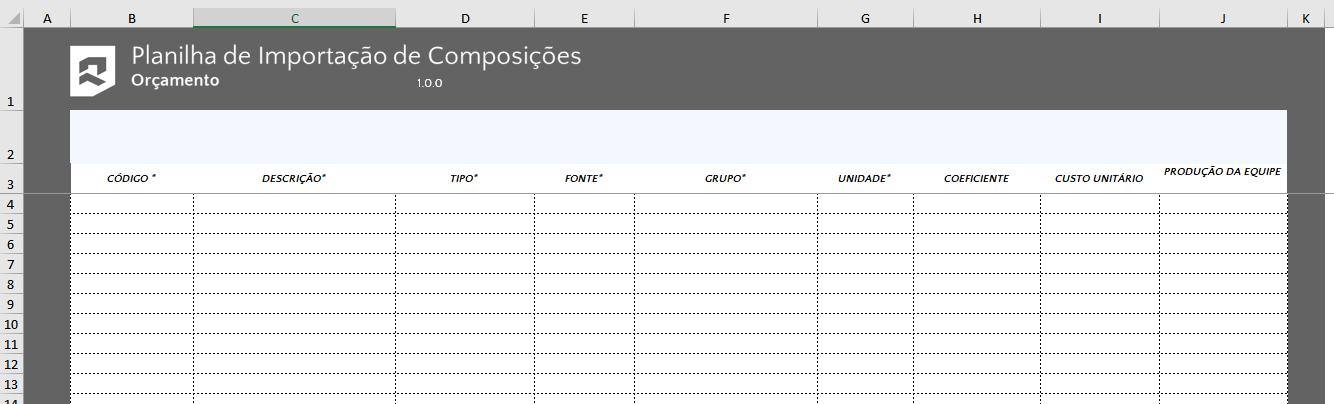
Task: Select row 4 header
Action: pyautogui.click(x=11, y=204)
